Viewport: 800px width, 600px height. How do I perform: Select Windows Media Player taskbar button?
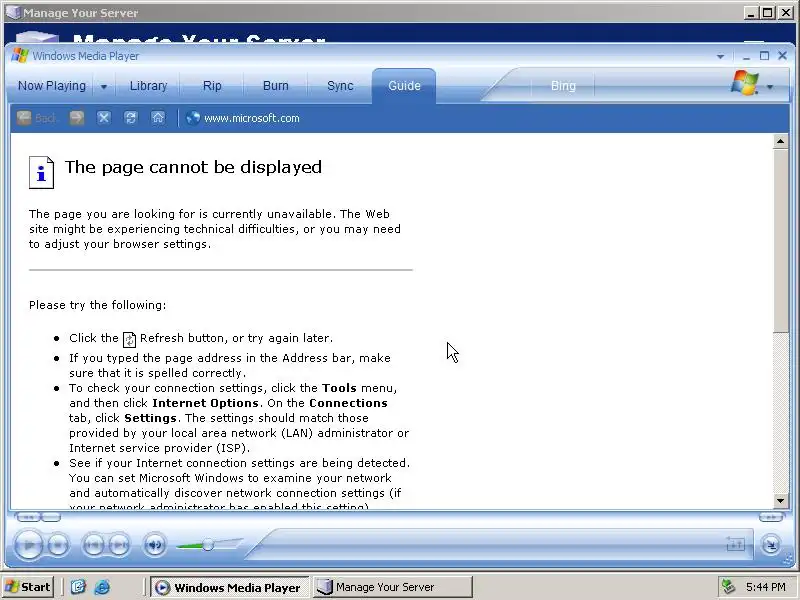230,587
